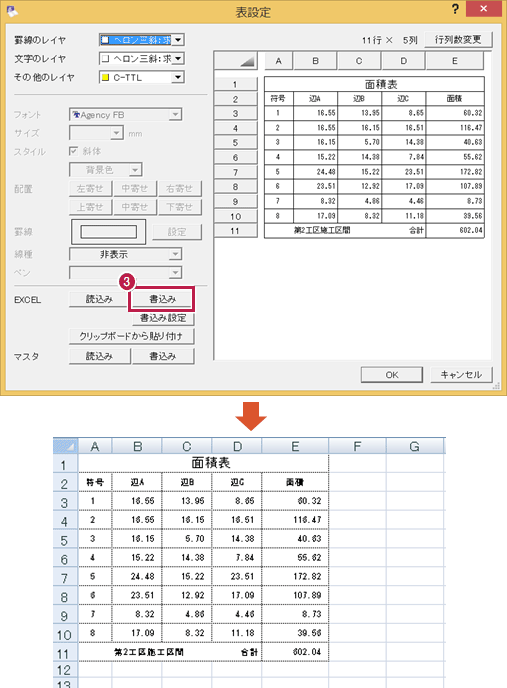Toggle the 斜体 style checkbox
The image size is (507, 688).
click(x=73, y=151)
